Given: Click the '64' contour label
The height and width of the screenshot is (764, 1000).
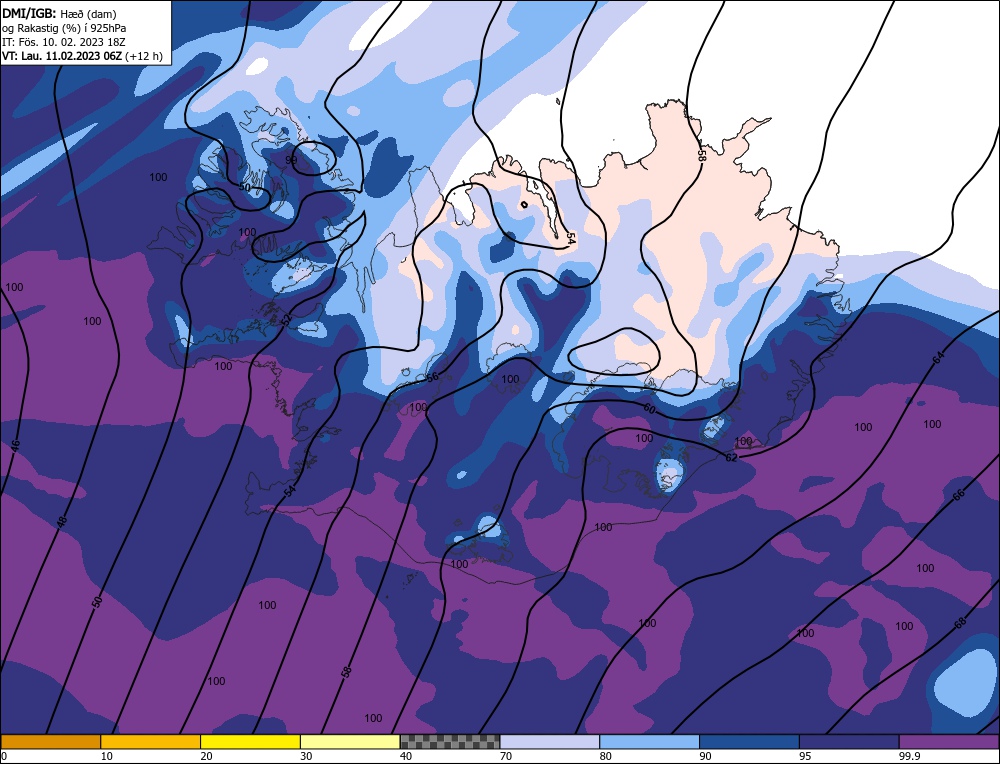Looking at the screenshot, I should [938, 359].
